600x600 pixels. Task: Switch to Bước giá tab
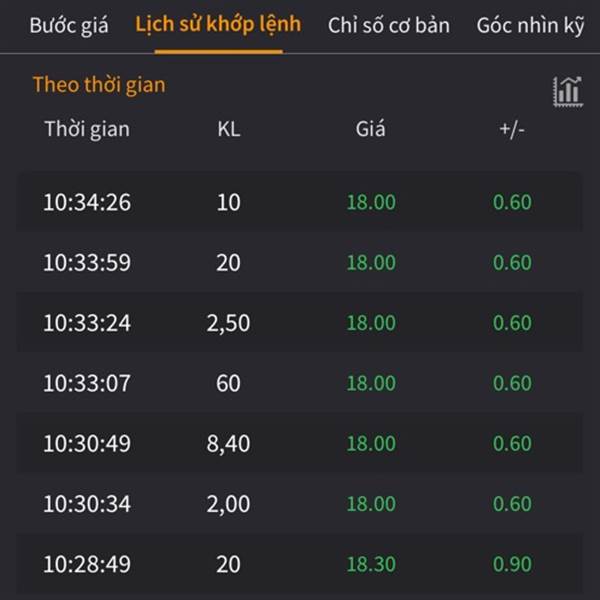(69, 26)
